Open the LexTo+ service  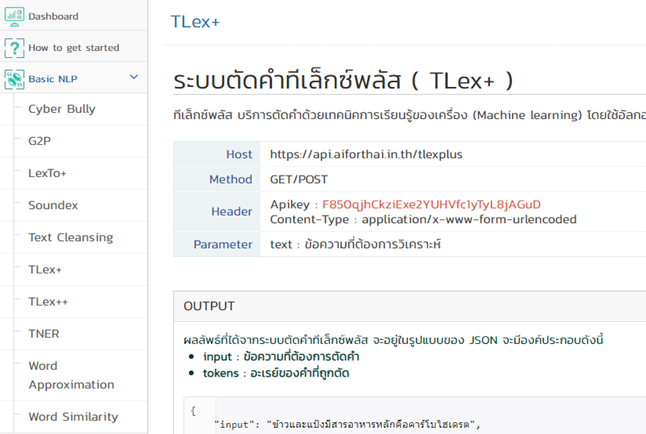click(x=47, y=173)
